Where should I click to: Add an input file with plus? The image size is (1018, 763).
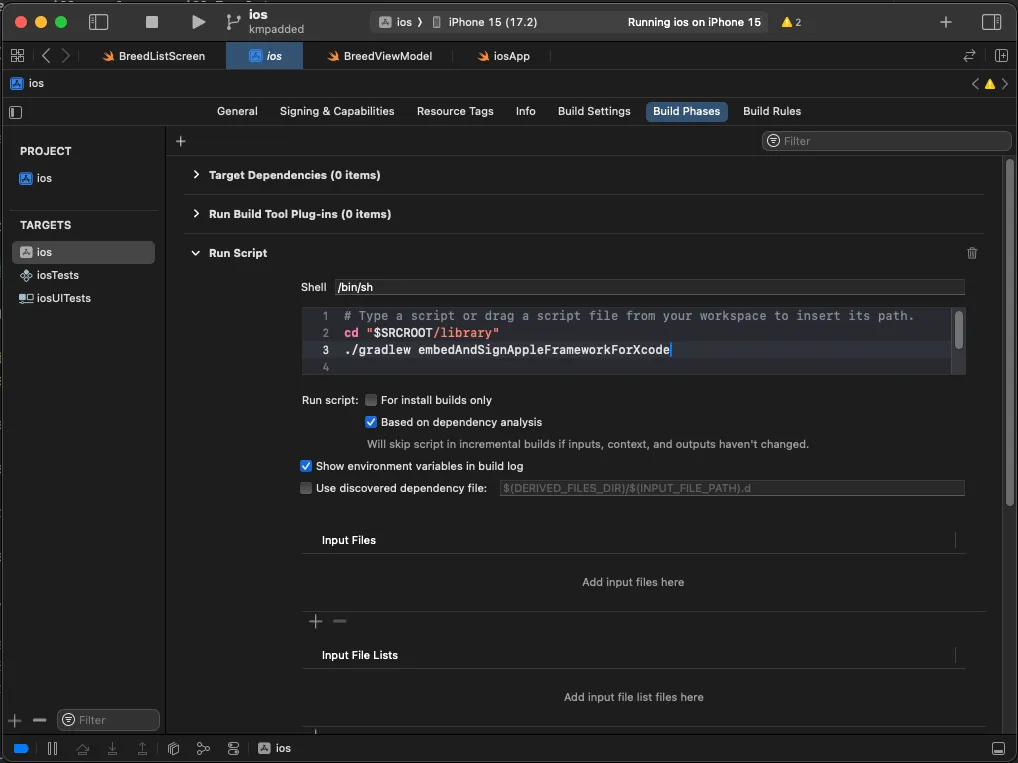(316, 621)
